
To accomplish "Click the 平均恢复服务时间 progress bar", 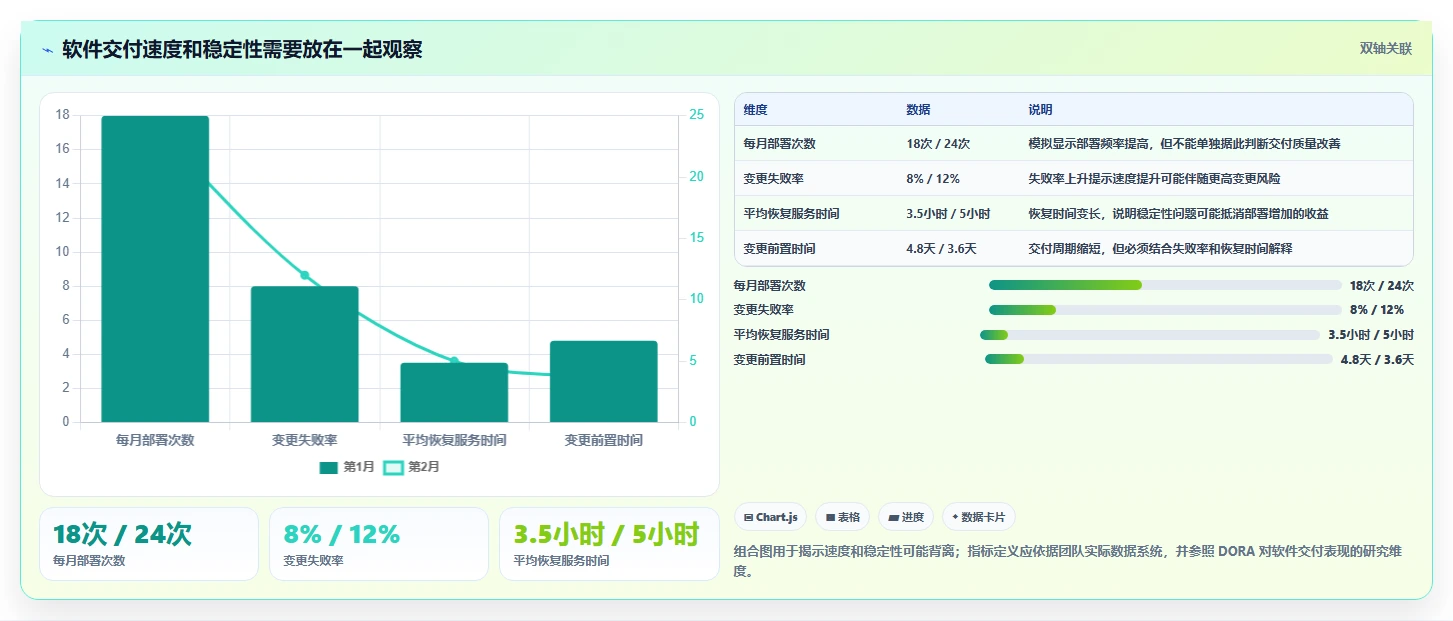I will tap(1150, 335).
